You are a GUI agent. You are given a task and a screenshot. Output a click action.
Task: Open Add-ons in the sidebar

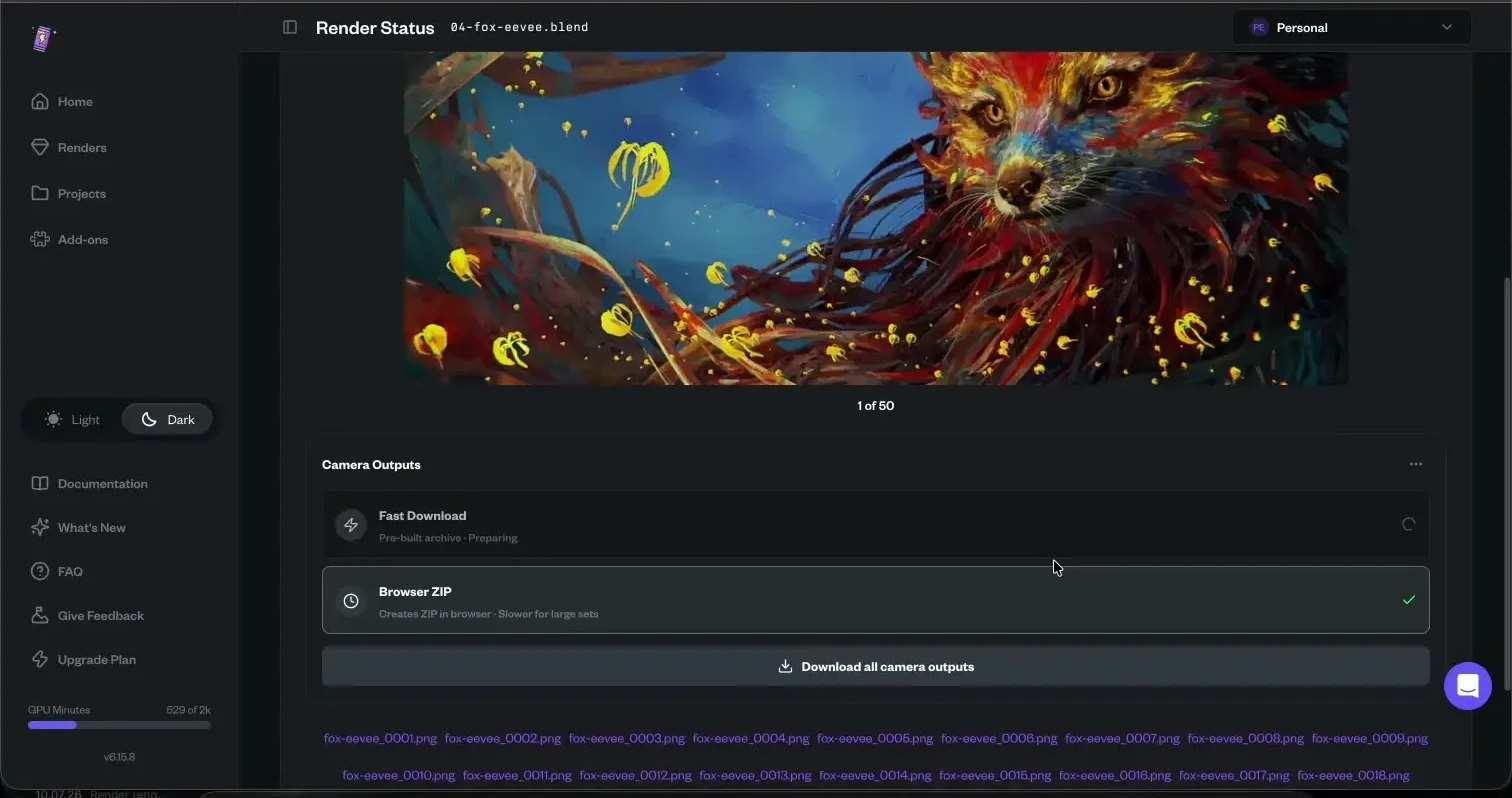coord(83,239)
